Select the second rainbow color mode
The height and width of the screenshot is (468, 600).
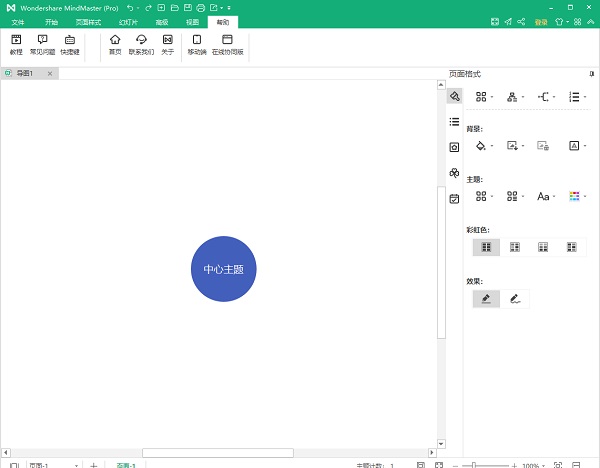[x=514, y=246]
